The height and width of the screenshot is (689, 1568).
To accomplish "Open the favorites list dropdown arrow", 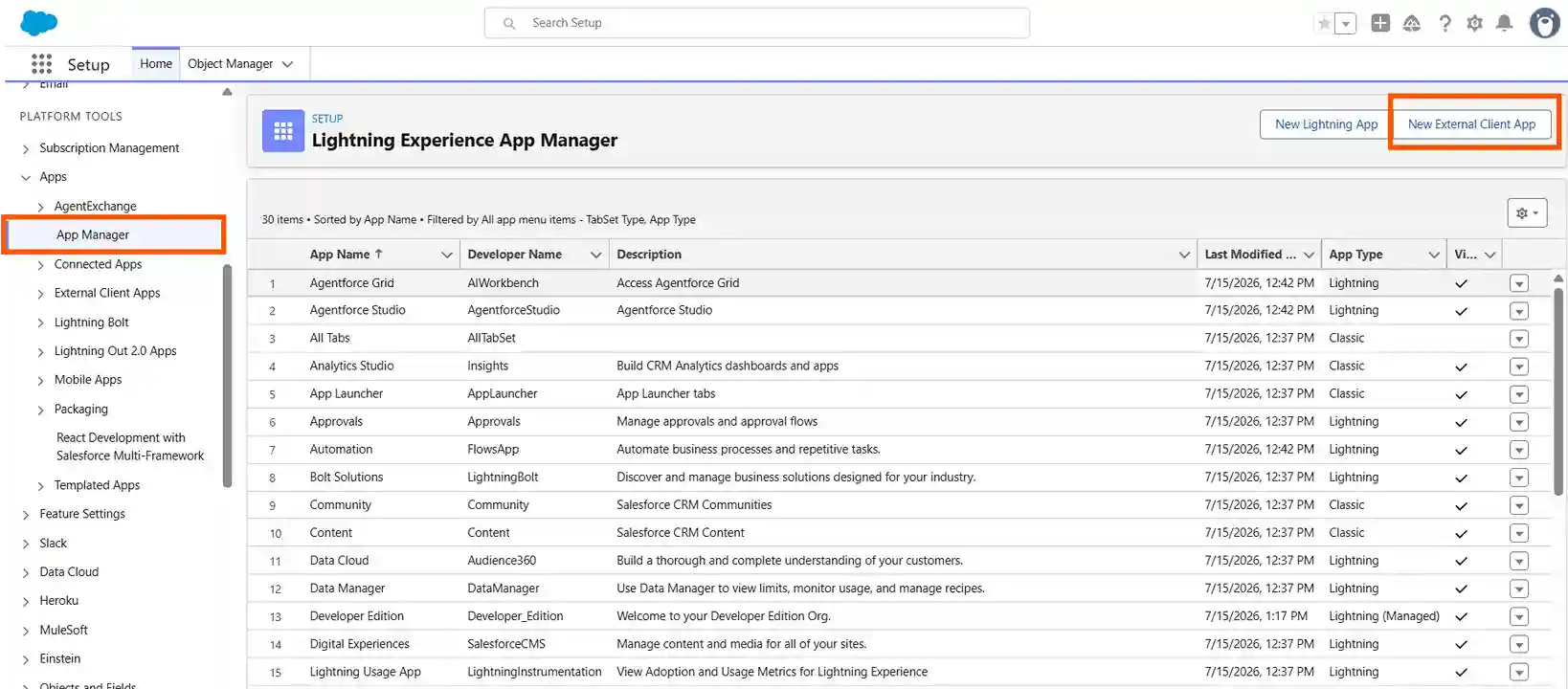I will tap(1346, 23).
